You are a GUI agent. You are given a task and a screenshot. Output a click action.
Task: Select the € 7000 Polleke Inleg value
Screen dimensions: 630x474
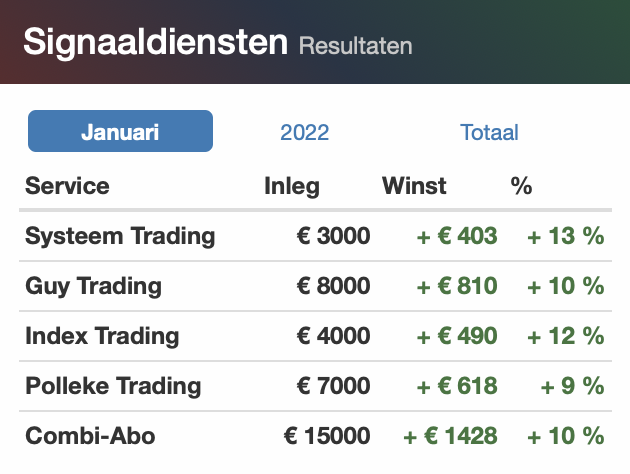333,386
